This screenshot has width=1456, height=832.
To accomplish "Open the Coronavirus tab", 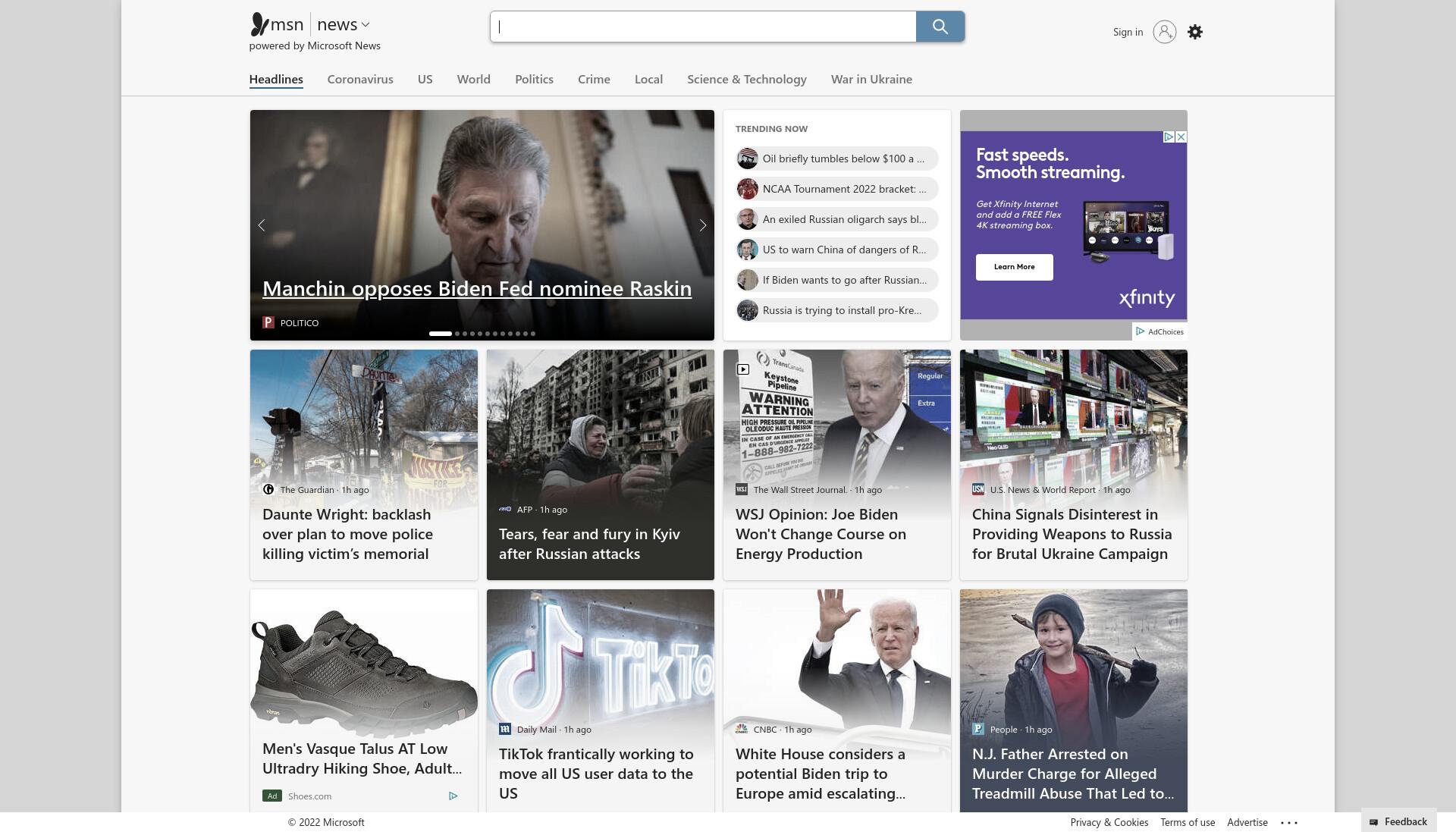I will [360, 80].
